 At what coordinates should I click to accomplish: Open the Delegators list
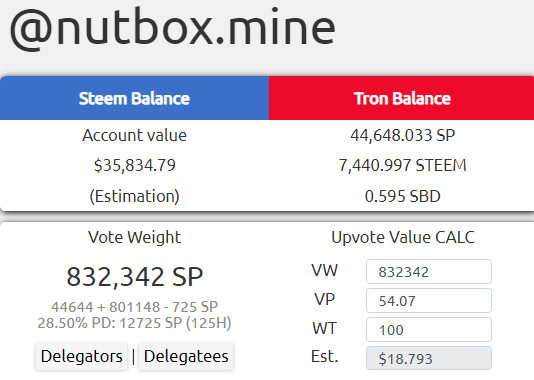(x=81, y=356)
